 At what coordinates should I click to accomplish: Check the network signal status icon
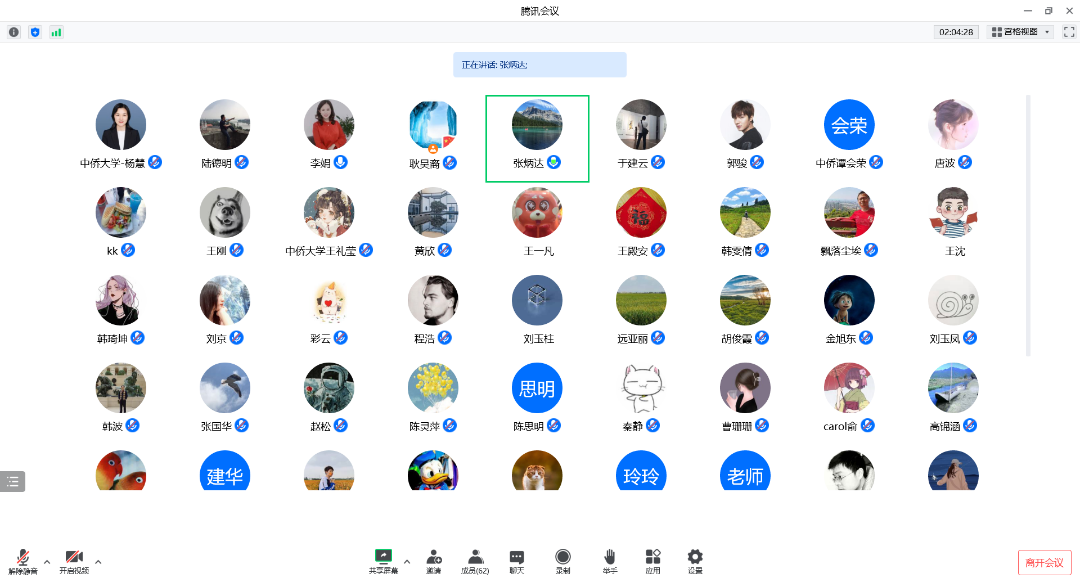click(56, 32)
